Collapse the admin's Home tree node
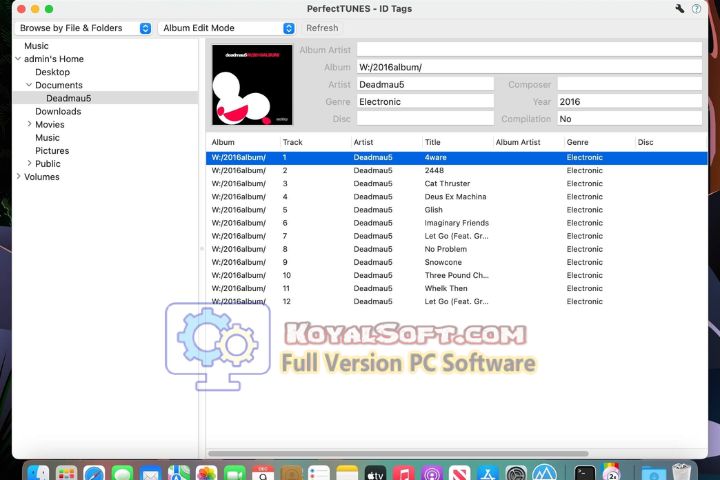 click(18, 59)
